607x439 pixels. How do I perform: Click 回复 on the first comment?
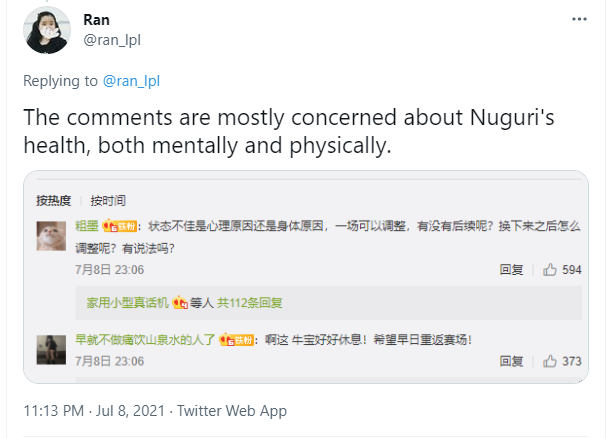coord(511,270)
